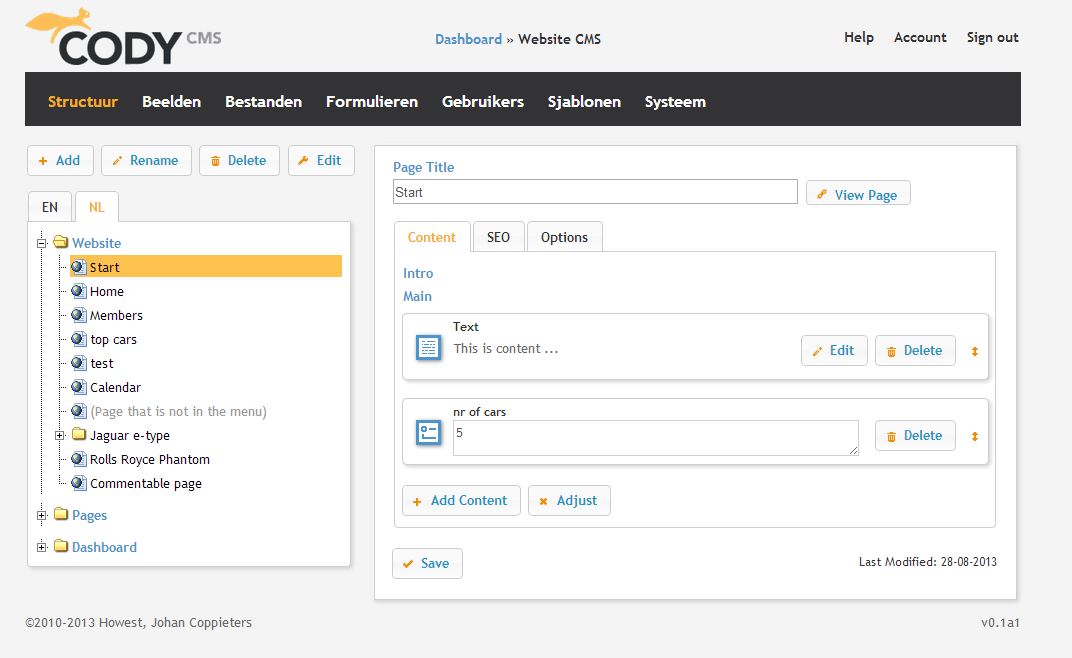The width and height of the screenshot is (1072, 658).
Task: Switch to the Options tab
Action: pos(564,237)
